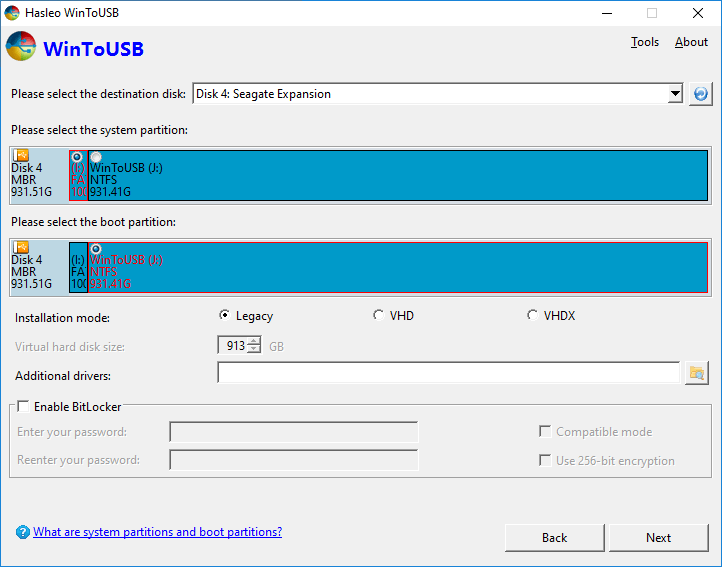Click the WinToUSB logo icon
The image size is (722, 567).
(x=22, y=47)
